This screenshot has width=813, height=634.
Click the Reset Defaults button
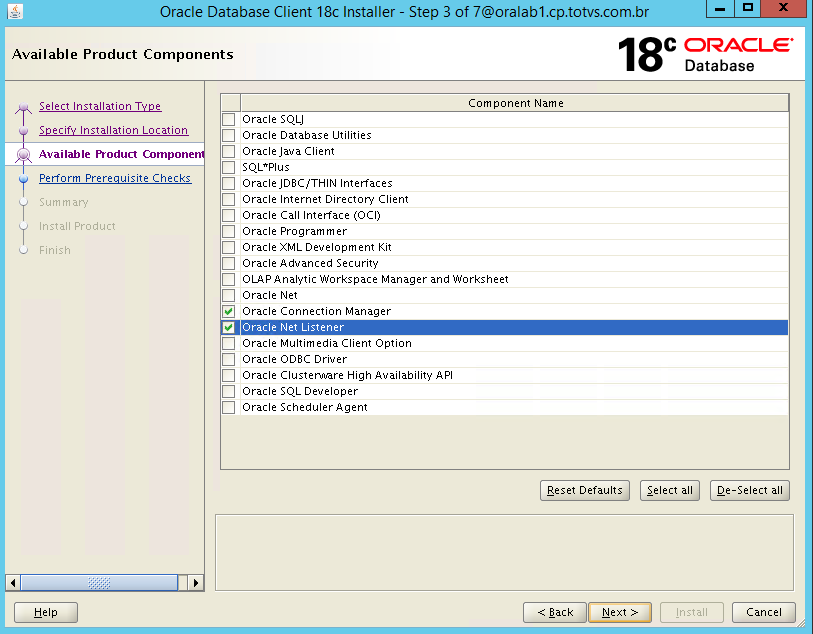click(585, 490)
